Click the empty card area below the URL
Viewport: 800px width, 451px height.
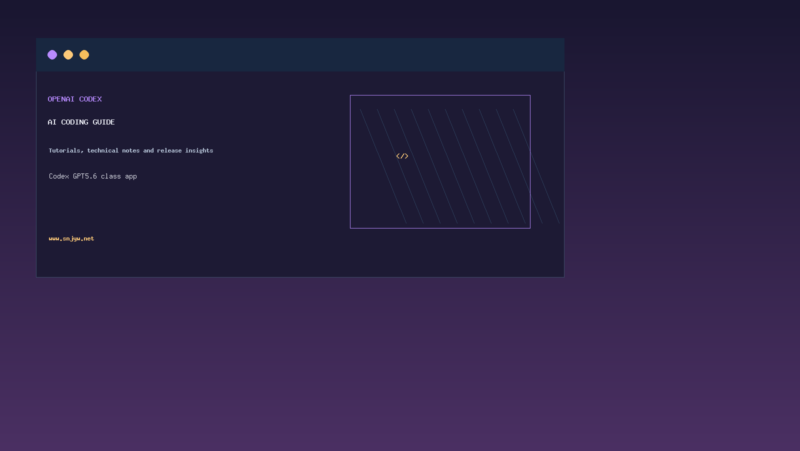(x=300, y=260)
